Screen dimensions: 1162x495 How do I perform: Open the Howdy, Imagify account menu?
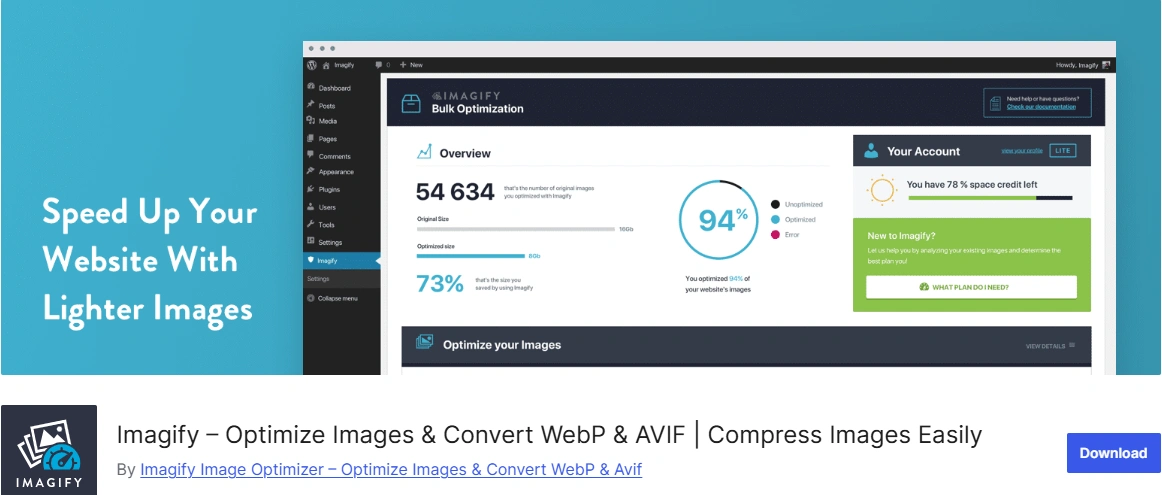pyautogui.click(x=1083, y=65)
